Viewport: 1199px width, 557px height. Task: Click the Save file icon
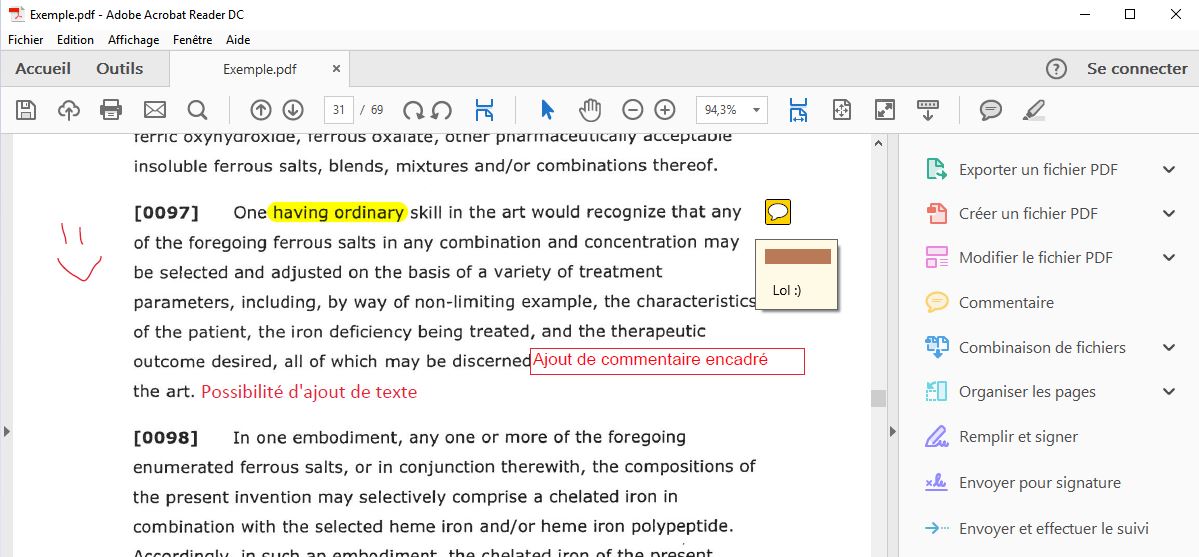click(x=26, y=110)
